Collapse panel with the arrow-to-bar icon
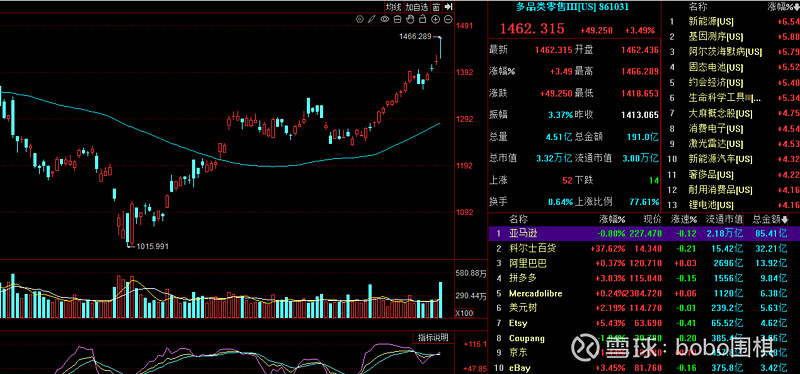The height and width of the screenshot is (374, 800). pos(448,7)
